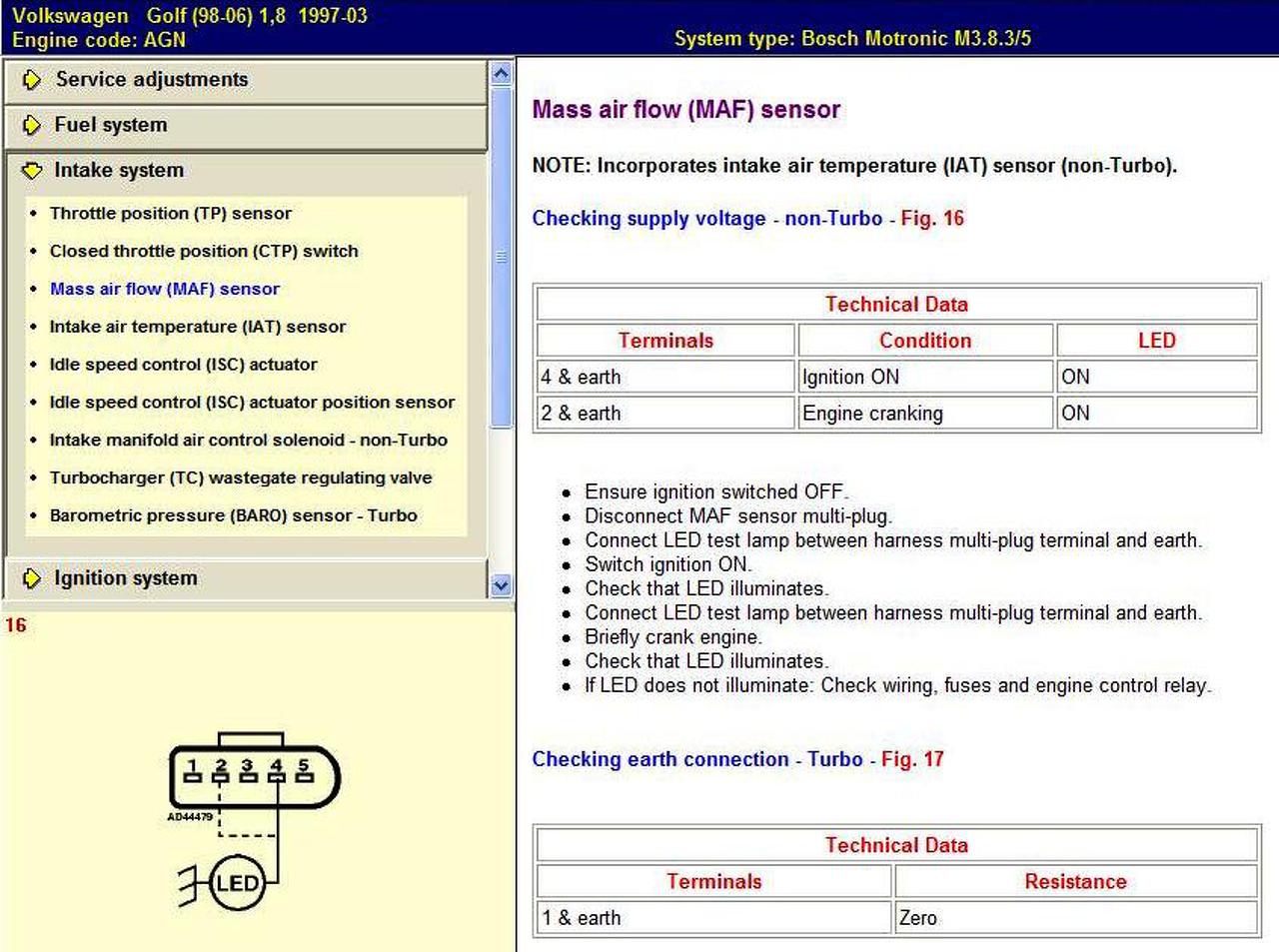
Task: Click the 'If LED does not illuminate' instruction line
Action: point(898,685)
